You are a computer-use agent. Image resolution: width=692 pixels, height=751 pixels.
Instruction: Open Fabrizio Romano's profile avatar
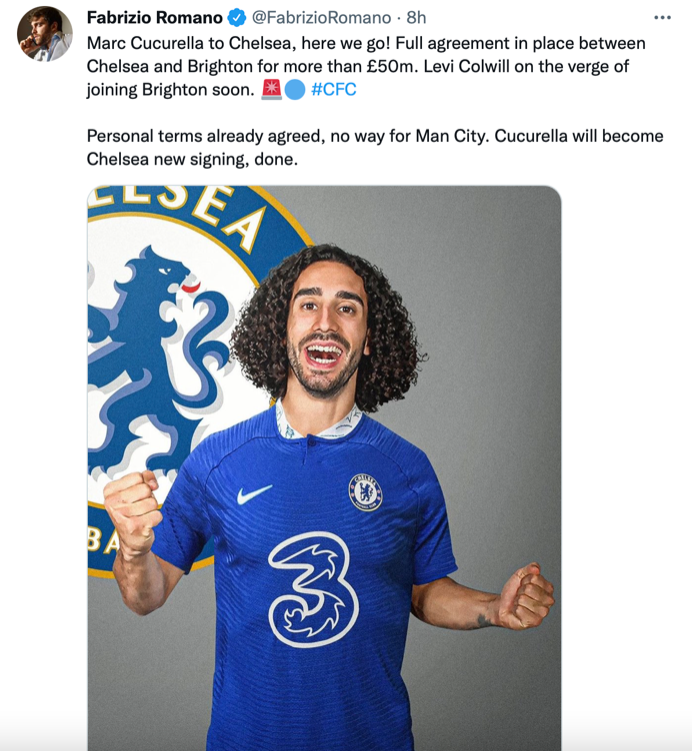pos(45,34)
